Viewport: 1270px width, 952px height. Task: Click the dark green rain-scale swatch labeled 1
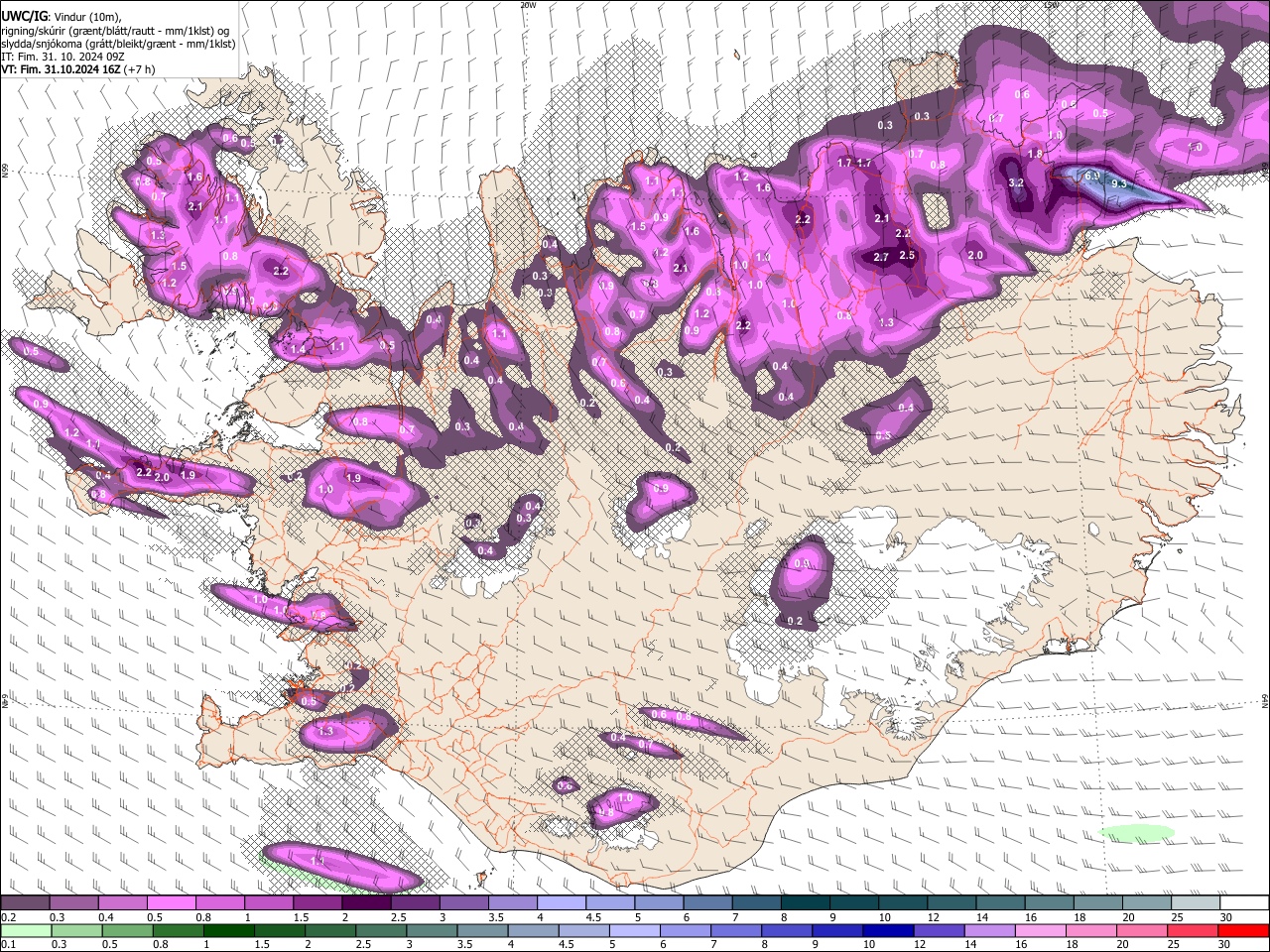coord(228,930)
